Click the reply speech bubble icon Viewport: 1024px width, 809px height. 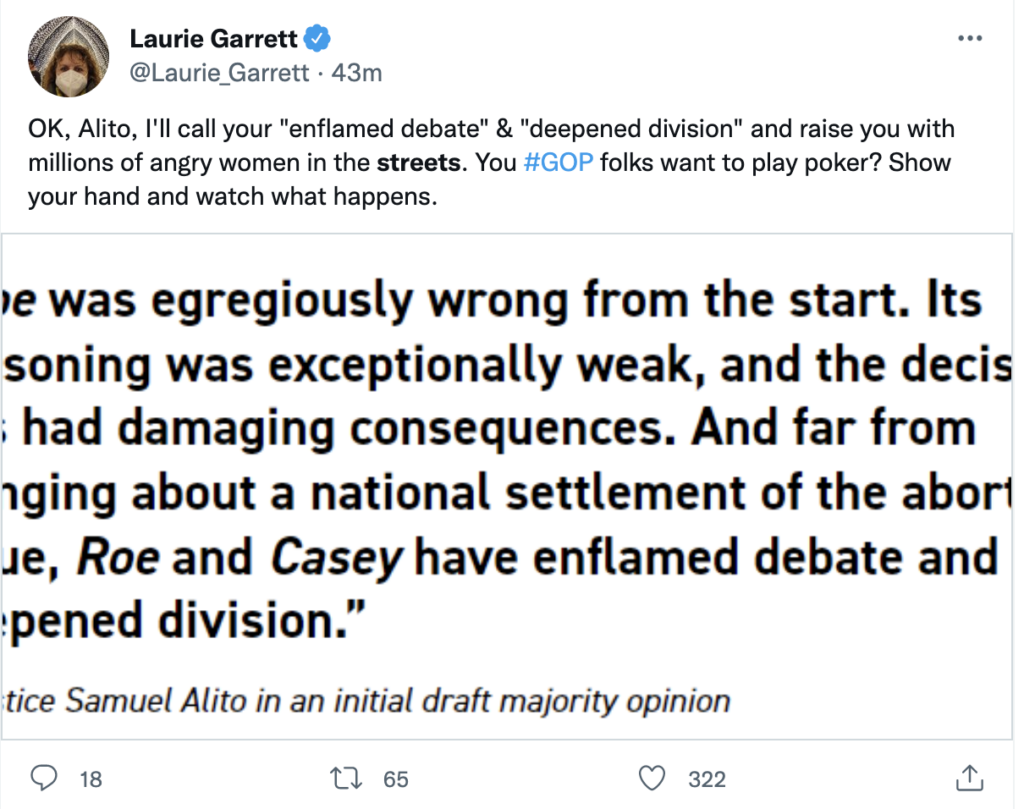[44, 777]
